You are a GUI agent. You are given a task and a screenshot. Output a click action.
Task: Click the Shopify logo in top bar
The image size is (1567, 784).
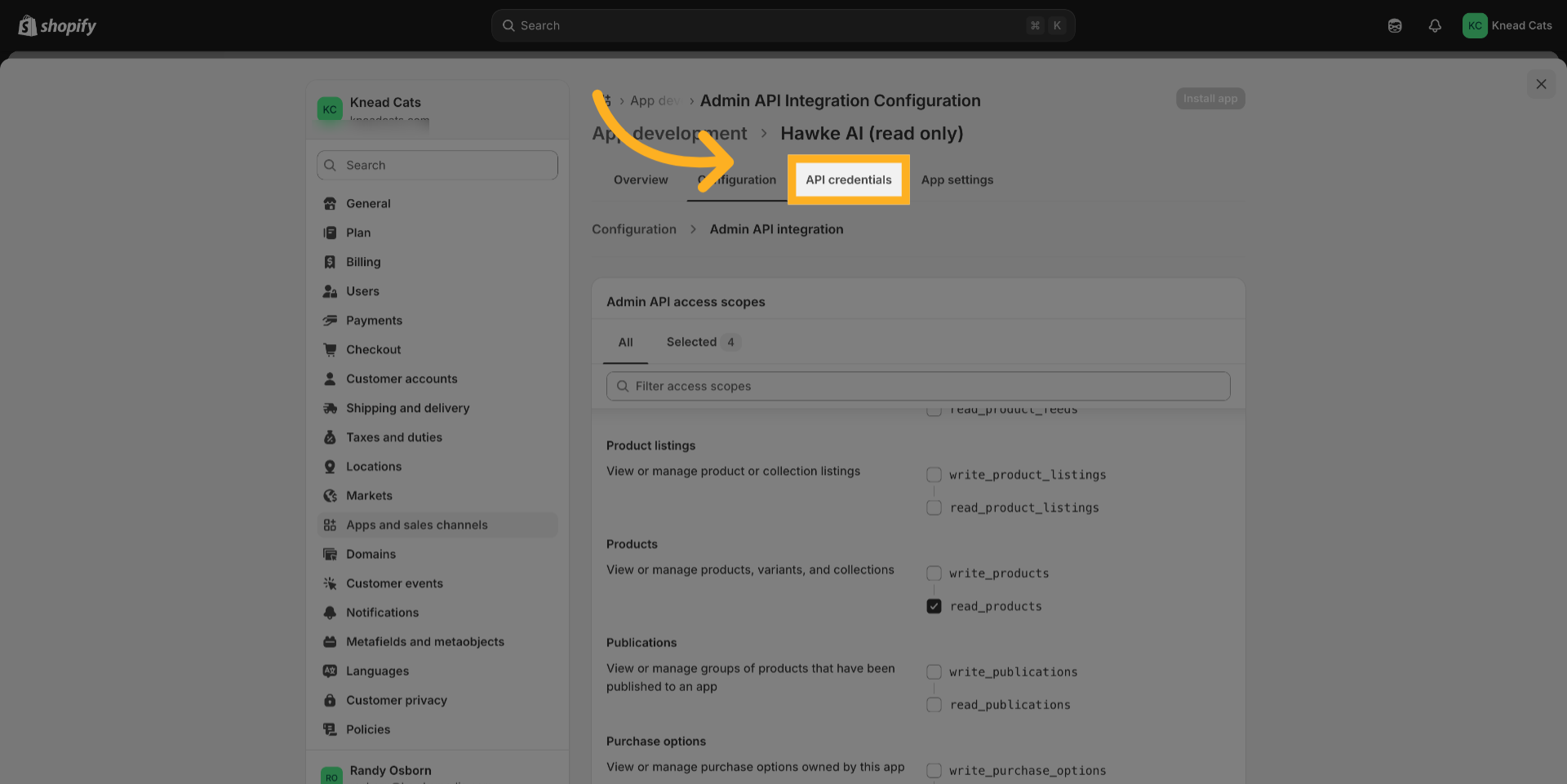pos(57,26)
